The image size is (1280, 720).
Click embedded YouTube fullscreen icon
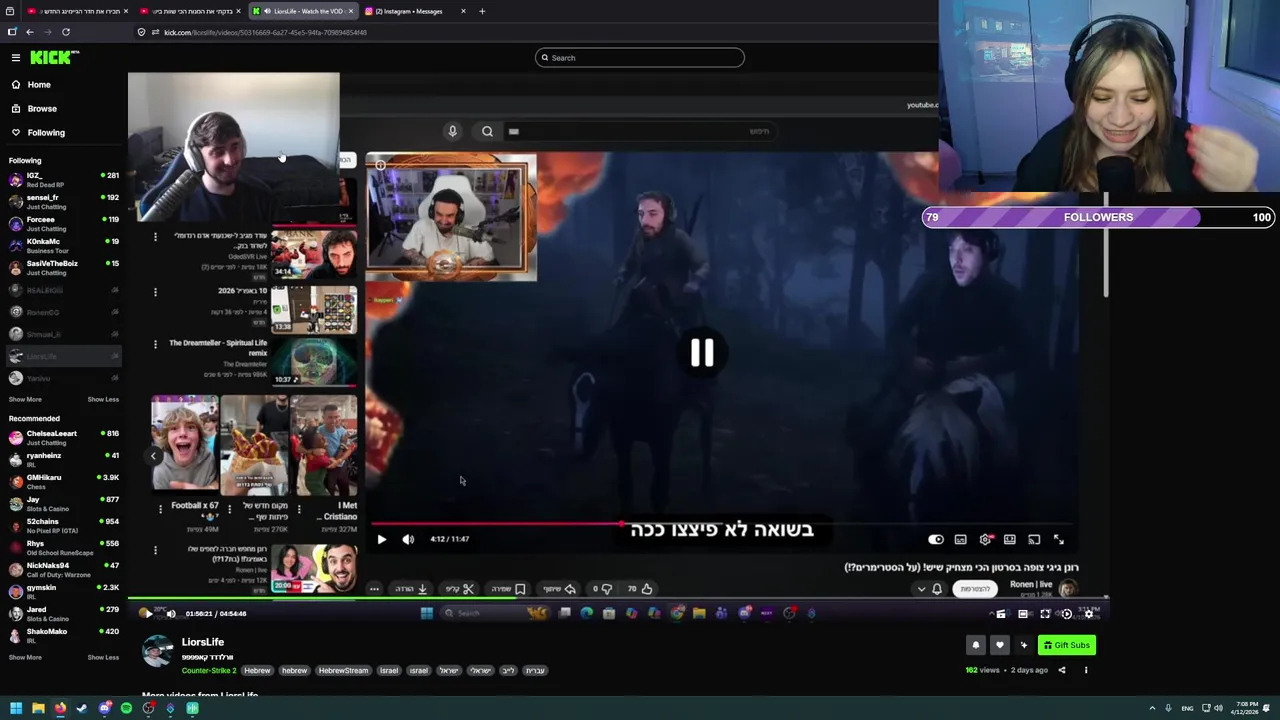[1059, 540]
